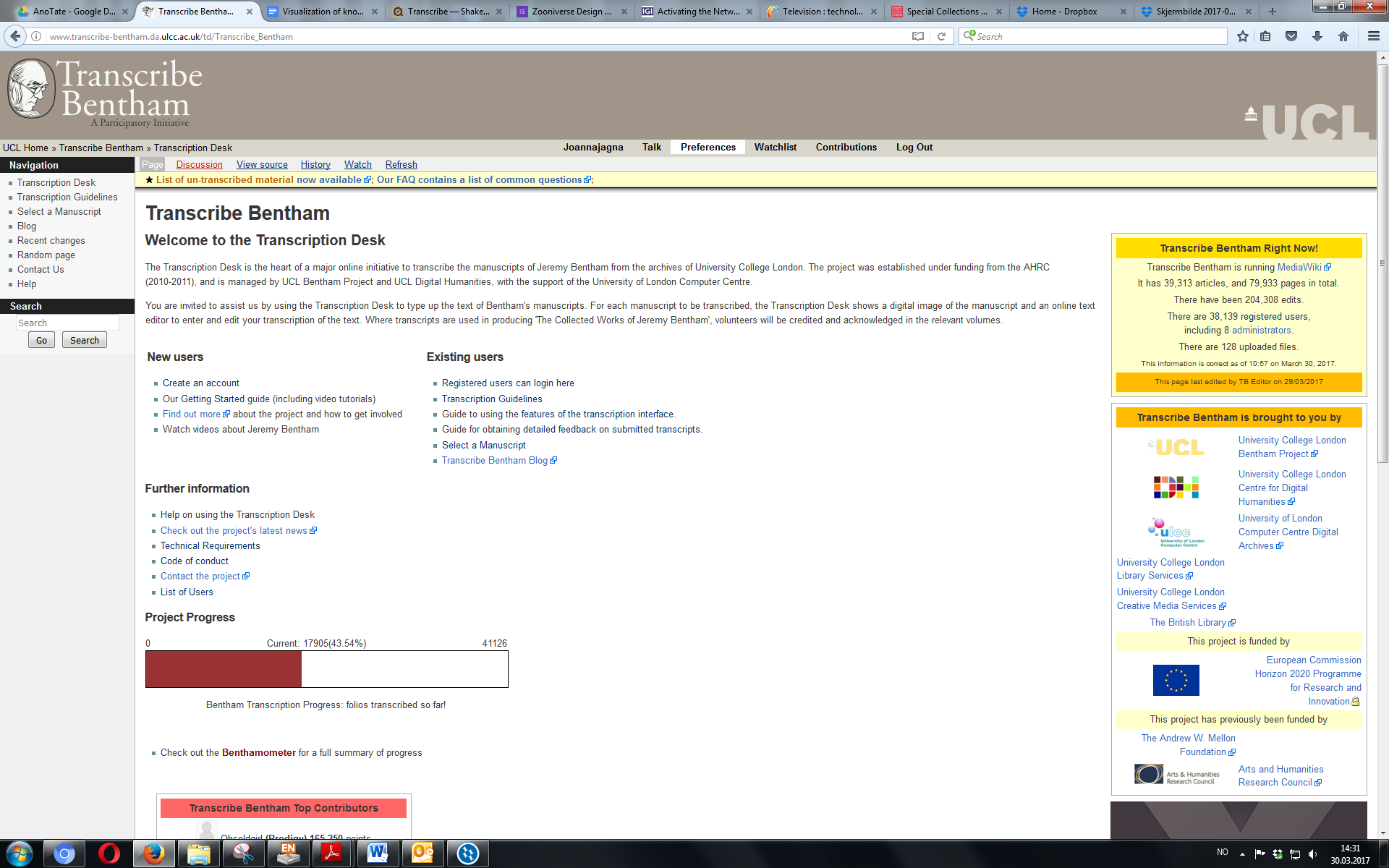Toggle reader view icon in address bar
This screenshot has height=868, width=1389.
tap(918, 36)
